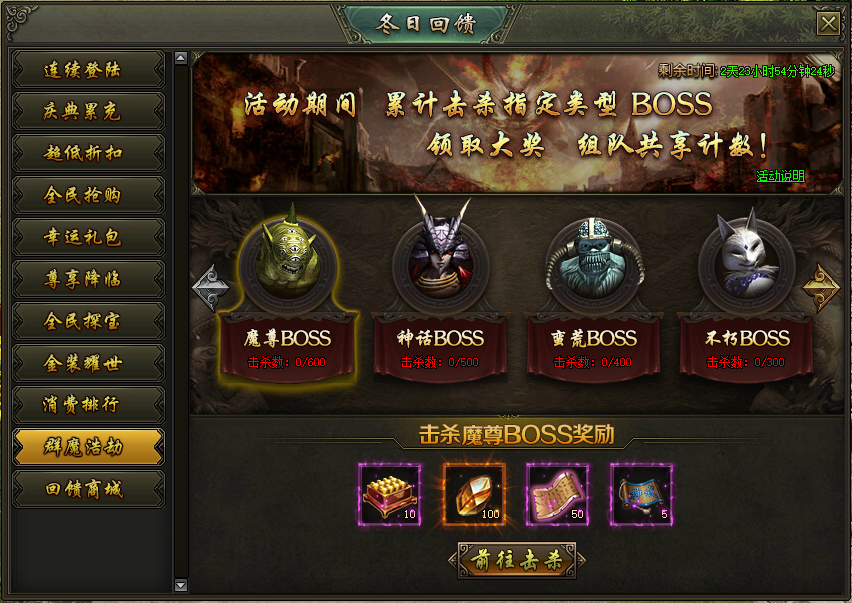
Task: Click the gold ingot chest reward icon
Action: (x=390, y=494)
